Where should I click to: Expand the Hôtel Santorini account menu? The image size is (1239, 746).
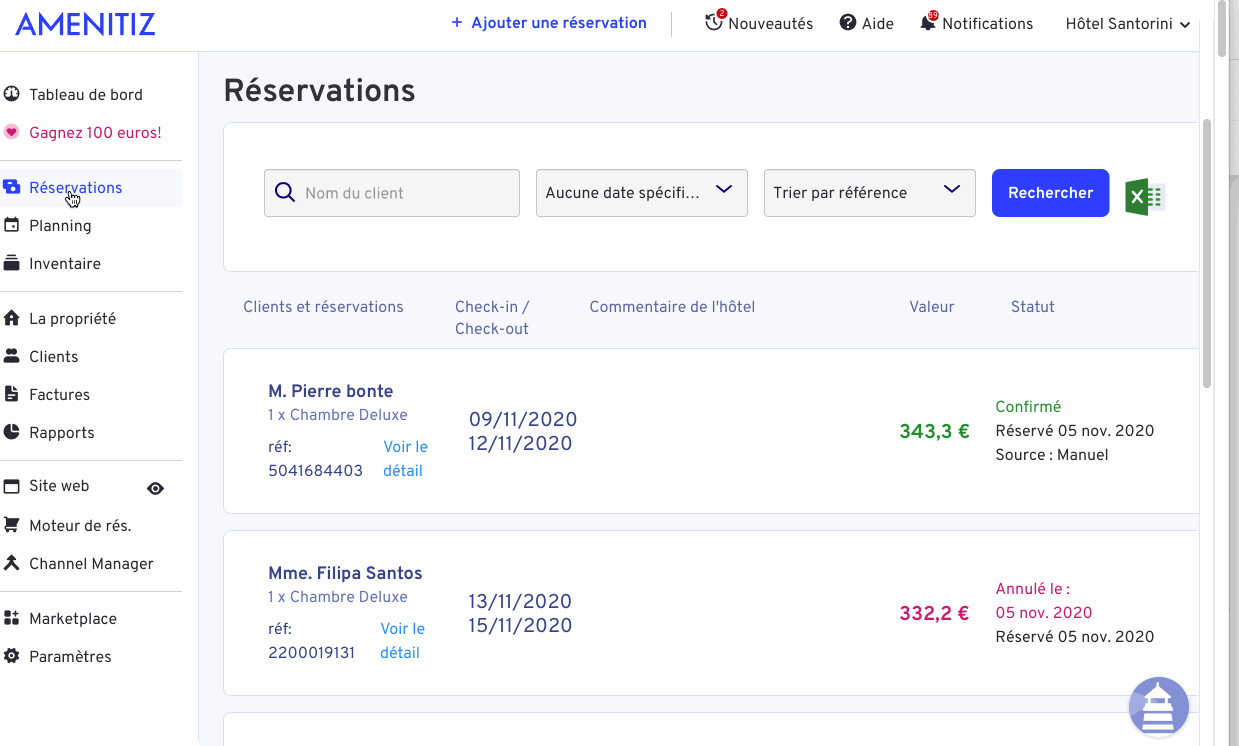pyautogui.click(x=1128, y=24)
